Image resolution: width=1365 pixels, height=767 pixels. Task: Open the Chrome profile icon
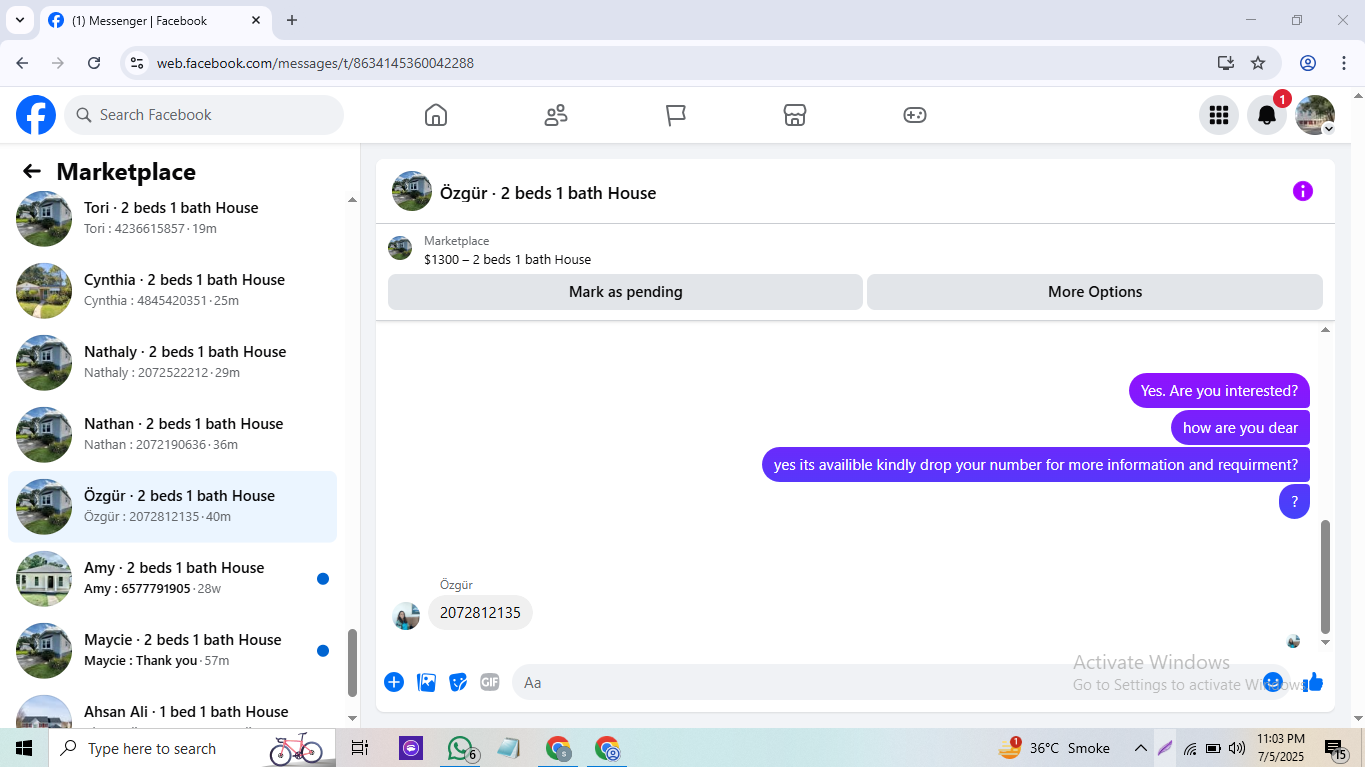1308,63
